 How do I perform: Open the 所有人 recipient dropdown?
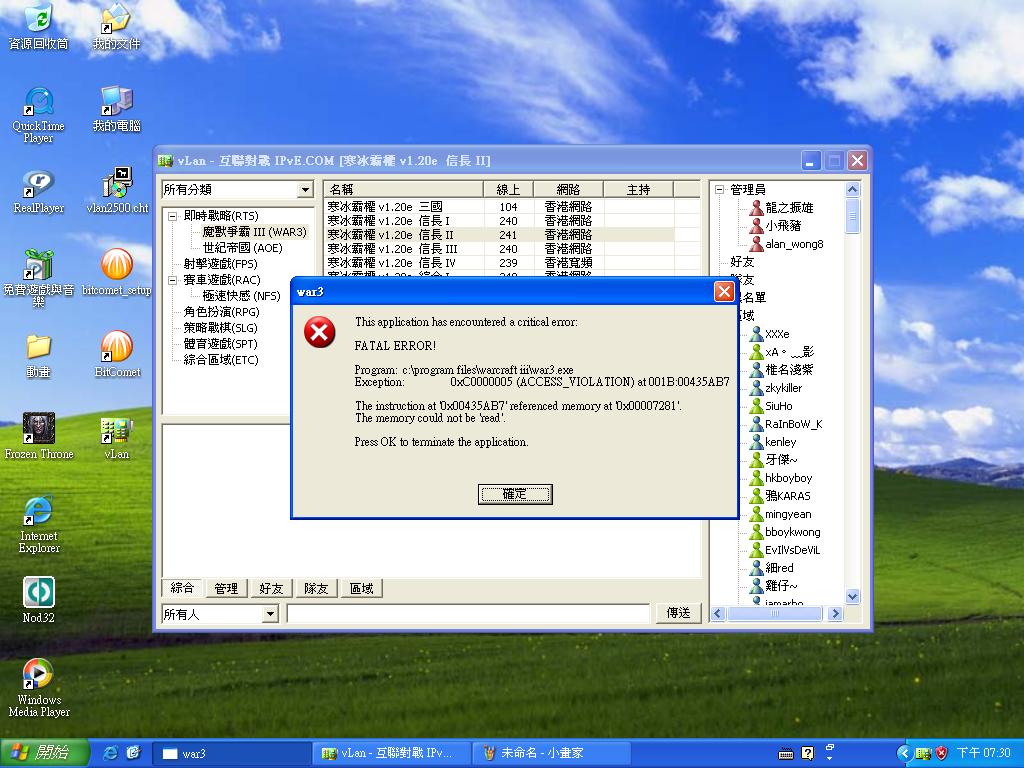(270, 614)
